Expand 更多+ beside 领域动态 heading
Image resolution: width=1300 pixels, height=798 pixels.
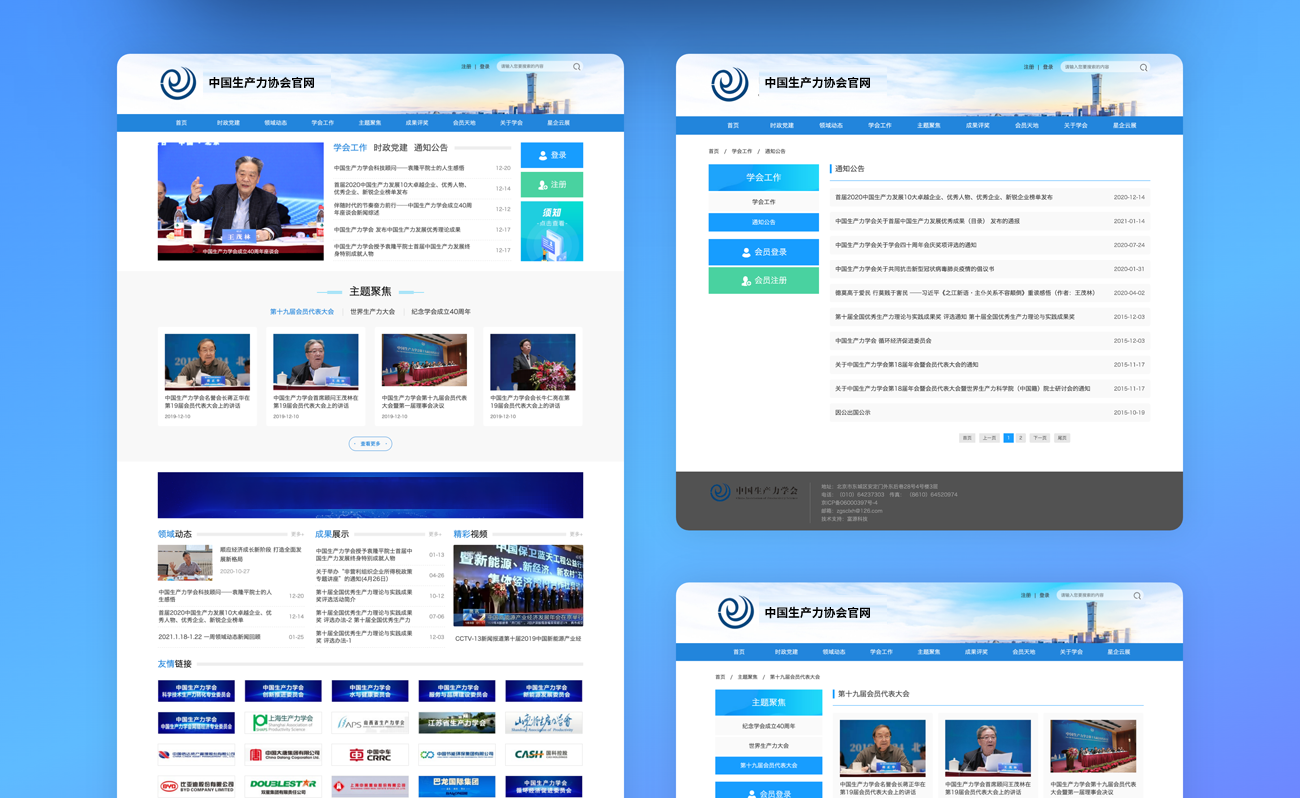[297, 534]
